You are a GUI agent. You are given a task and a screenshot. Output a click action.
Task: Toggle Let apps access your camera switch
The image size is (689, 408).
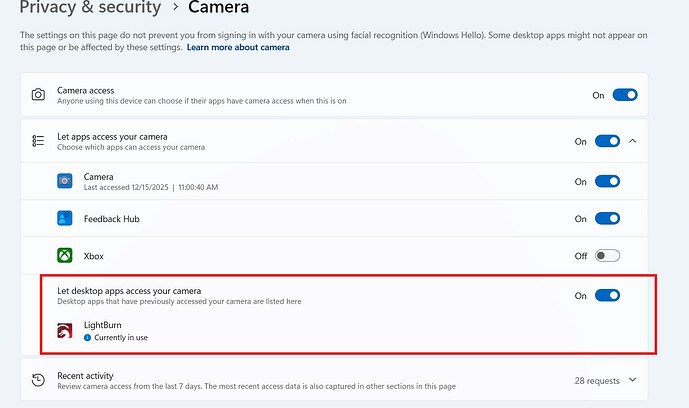(607, 141)
